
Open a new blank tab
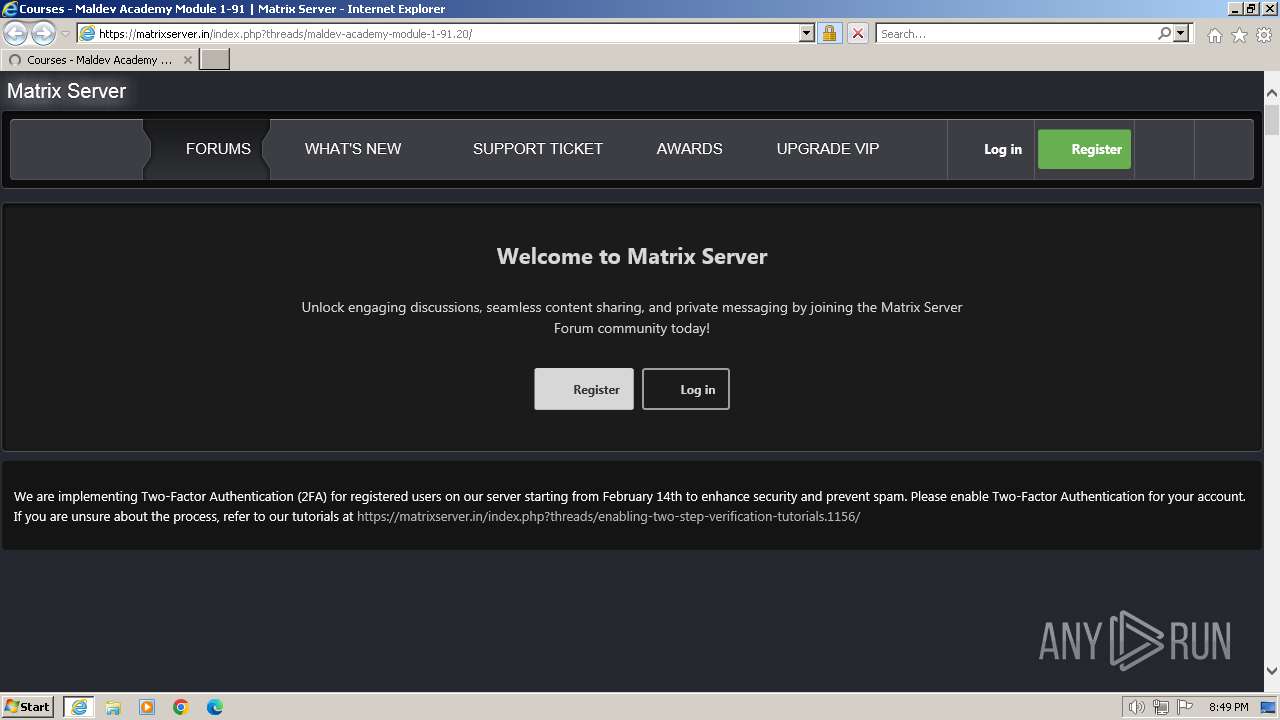[215, 60]
